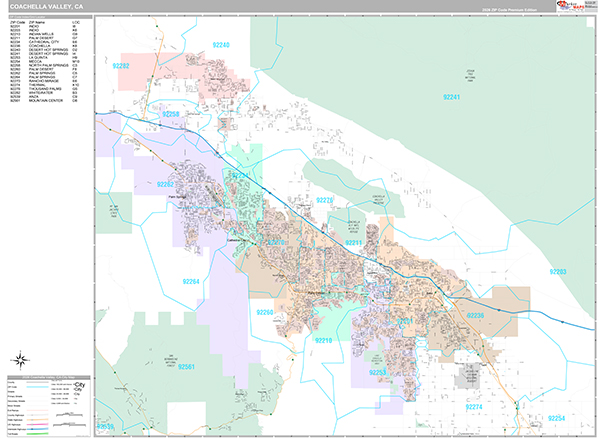The width and height of the screenshot is (600, 438).
Task: Click the ZIP Code column header
Action: tap(16, 20)
